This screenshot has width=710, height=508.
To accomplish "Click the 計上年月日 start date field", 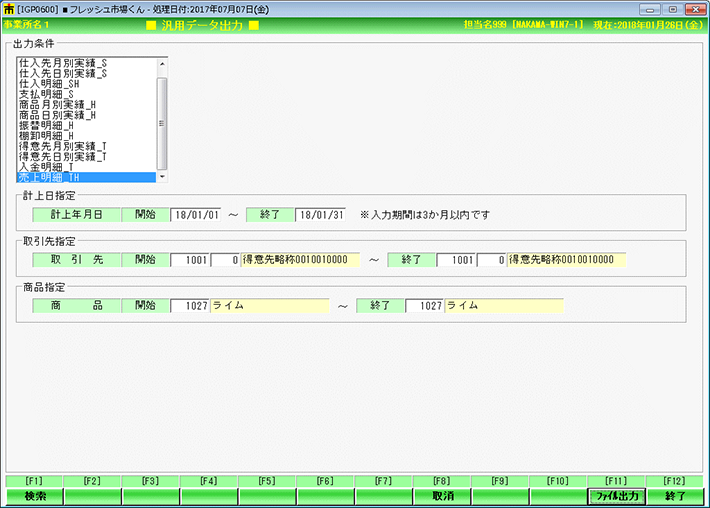I will 195,214.
